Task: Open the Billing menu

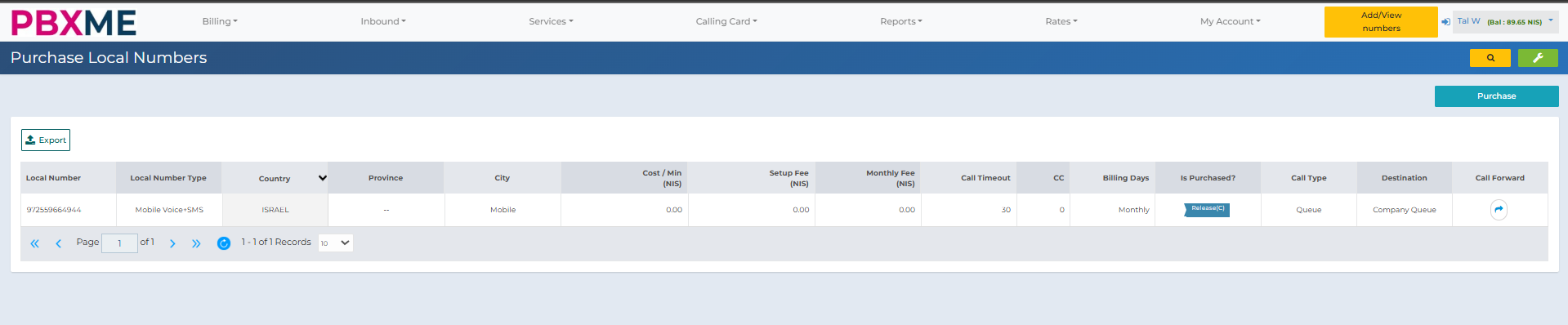Action: pyautogui.click(x=220, y=21)
